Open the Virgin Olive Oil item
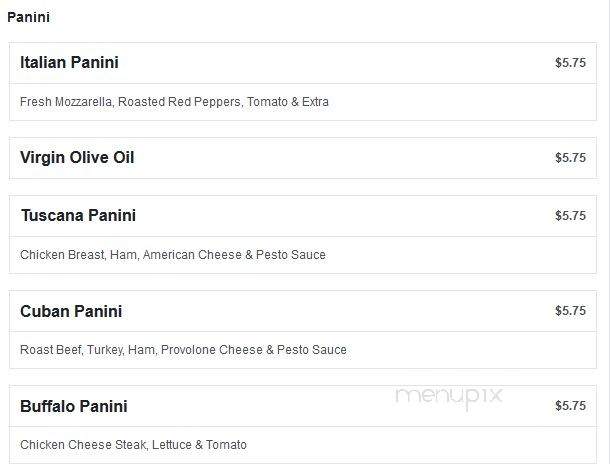 (x=77, y=158)
